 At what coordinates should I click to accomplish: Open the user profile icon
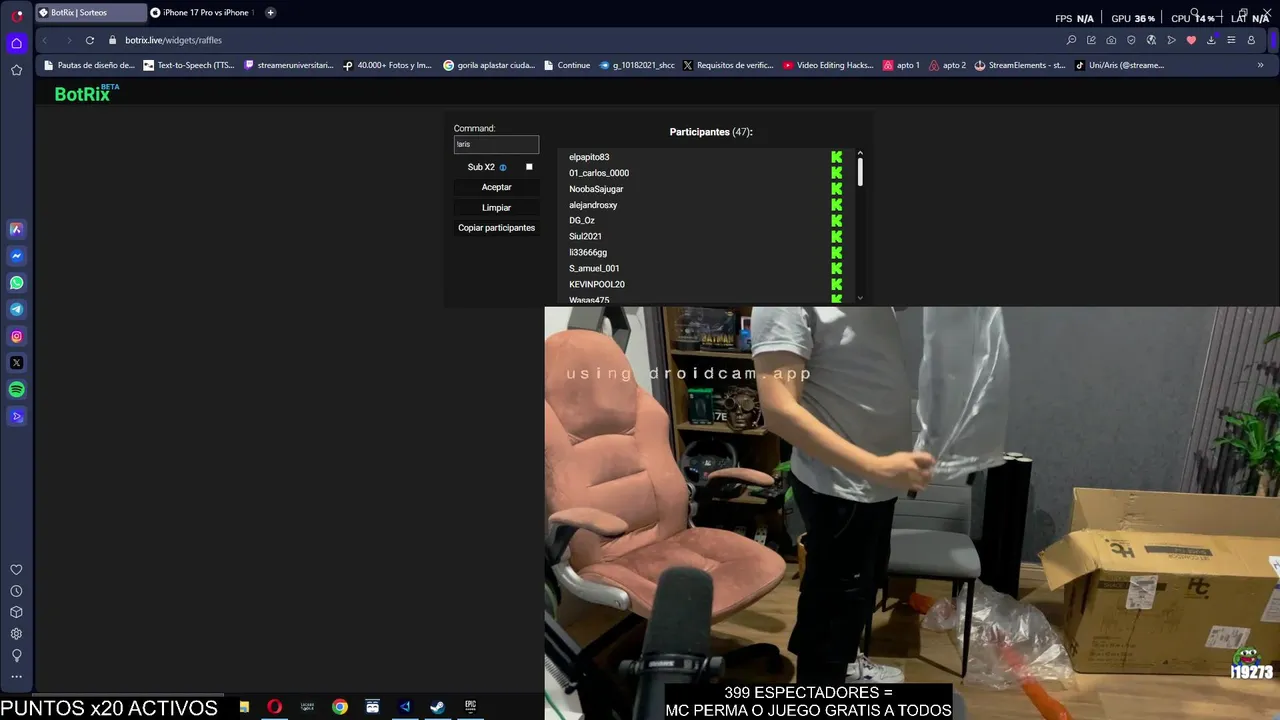pyautogui.click(x=1251, y=40)
